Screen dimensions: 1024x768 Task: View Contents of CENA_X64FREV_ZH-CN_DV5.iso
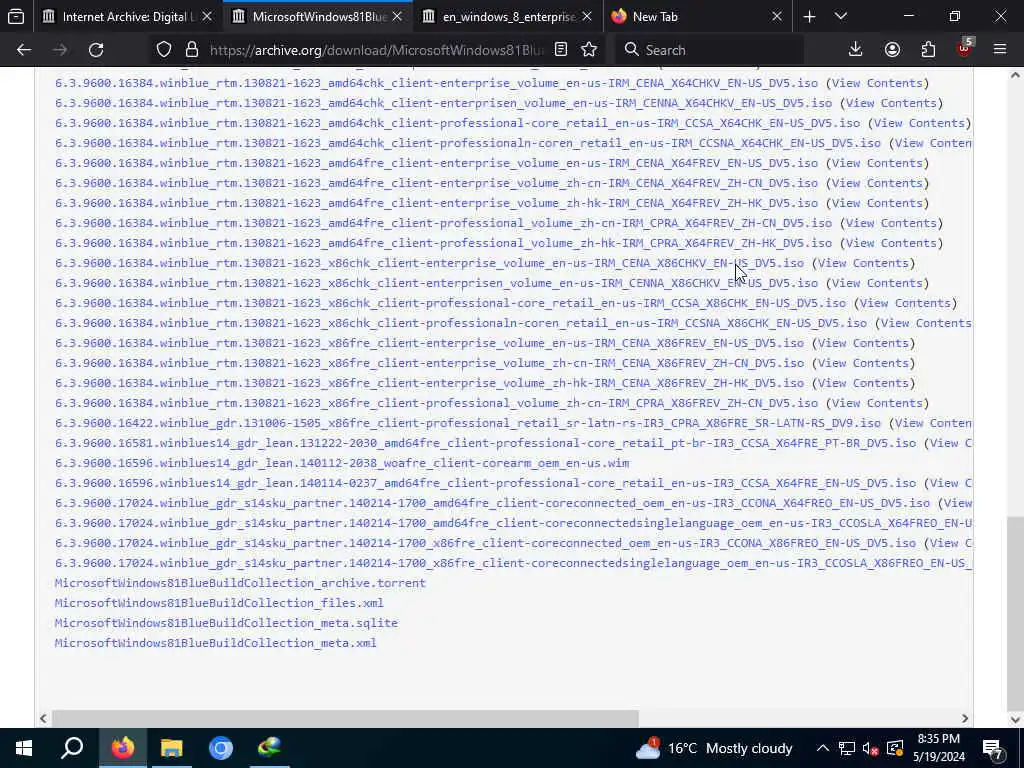pyautogui.click(x=877, y=183)
